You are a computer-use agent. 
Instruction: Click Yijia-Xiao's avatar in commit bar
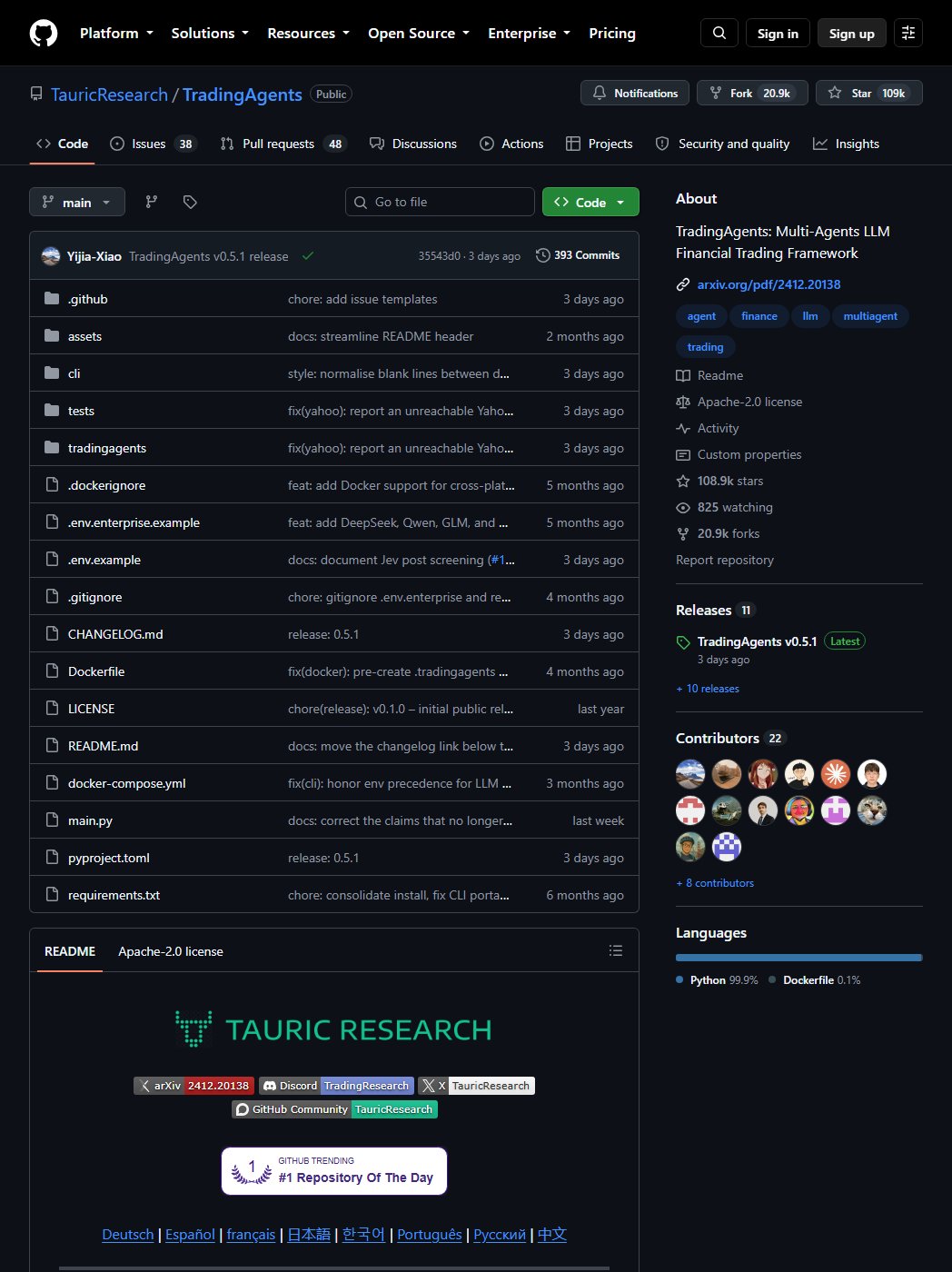(x=51, y=256)
